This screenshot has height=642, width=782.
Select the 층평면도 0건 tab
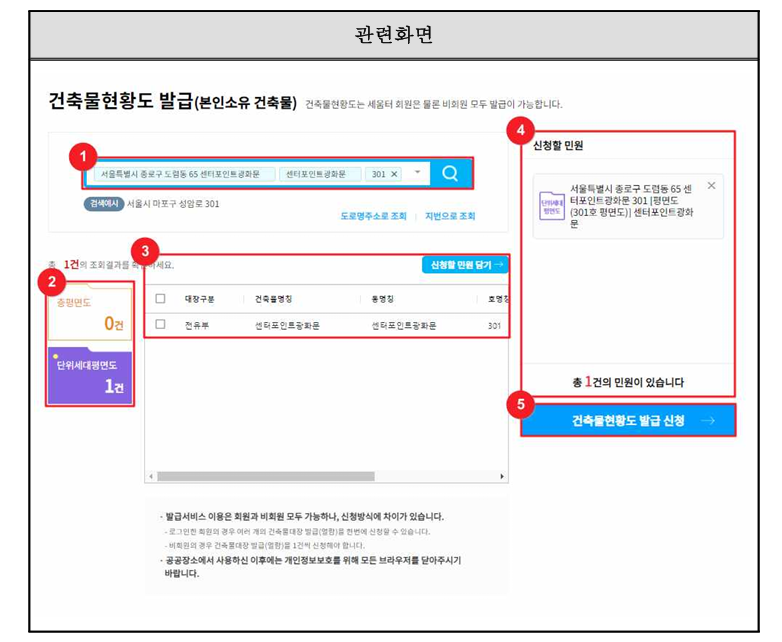(x=90, y=312)
